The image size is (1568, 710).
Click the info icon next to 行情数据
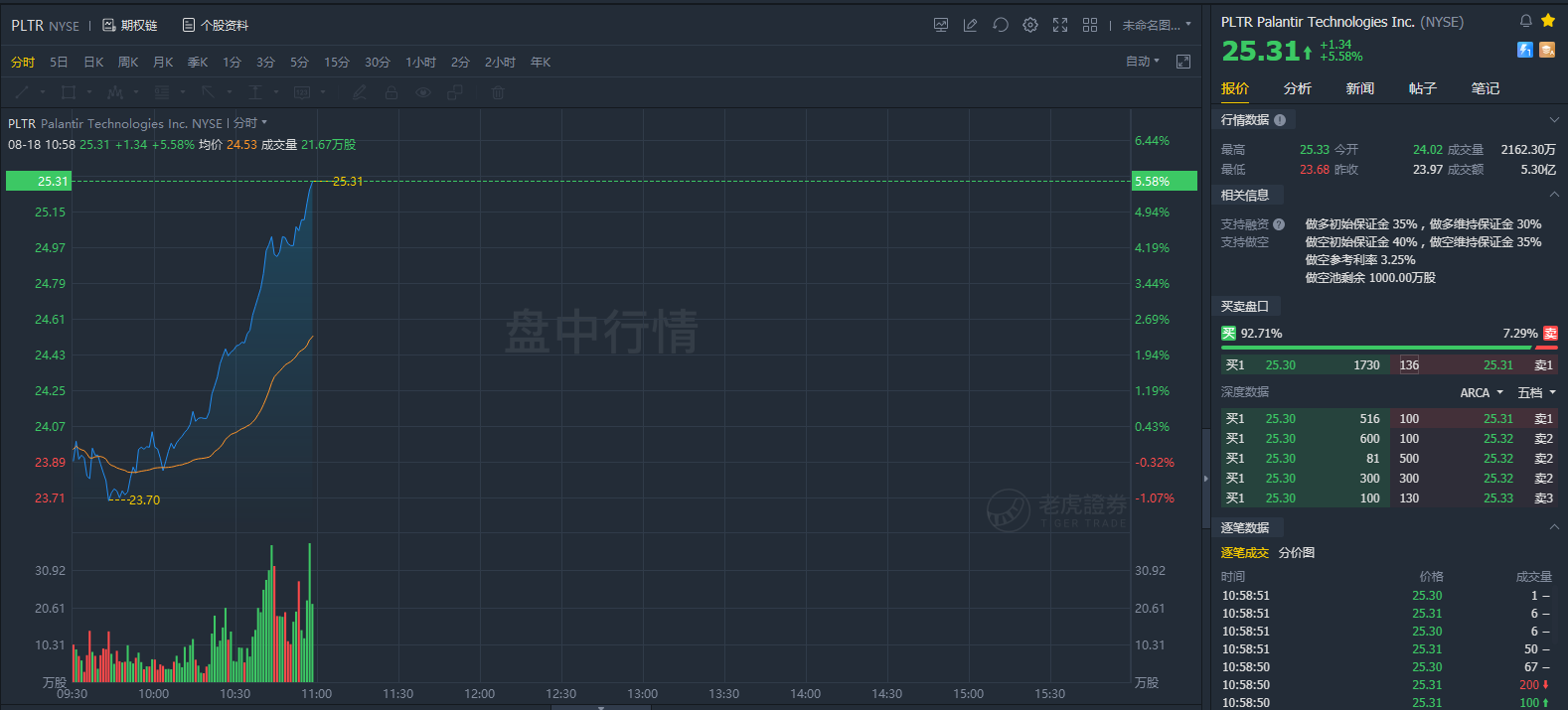[1280, 120]
